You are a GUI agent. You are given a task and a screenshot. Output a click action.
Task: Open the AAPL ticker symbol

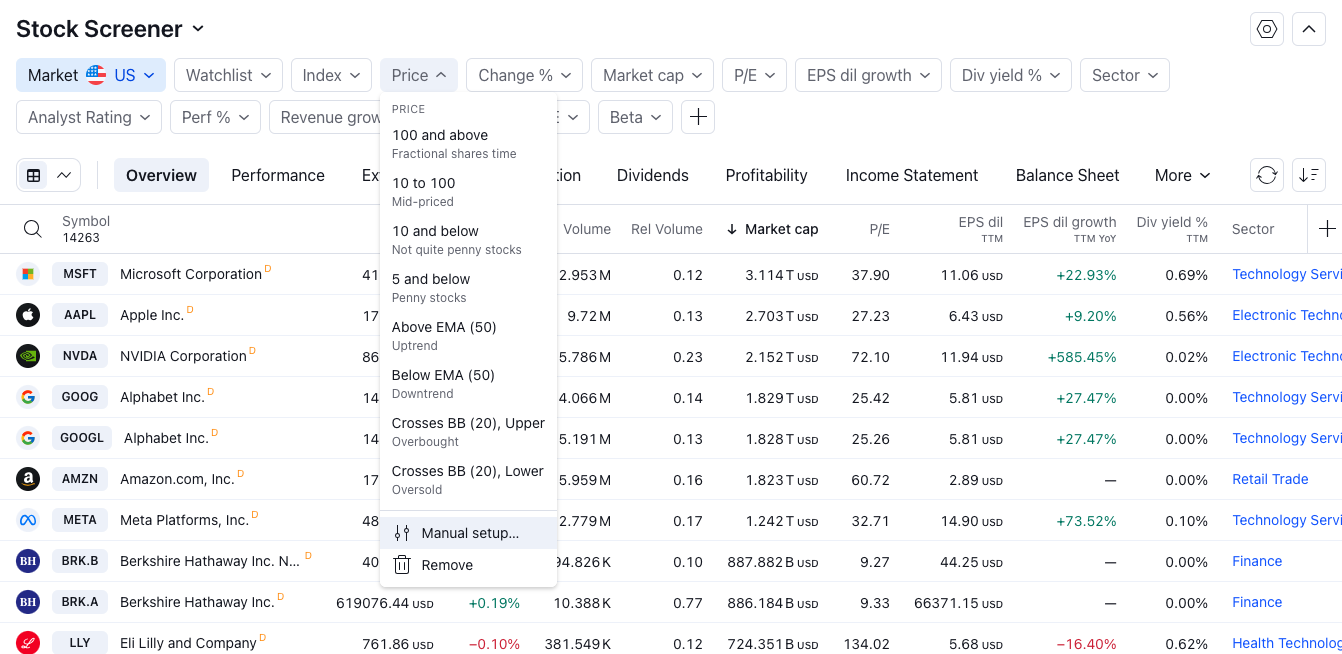[x=80, y=315]
